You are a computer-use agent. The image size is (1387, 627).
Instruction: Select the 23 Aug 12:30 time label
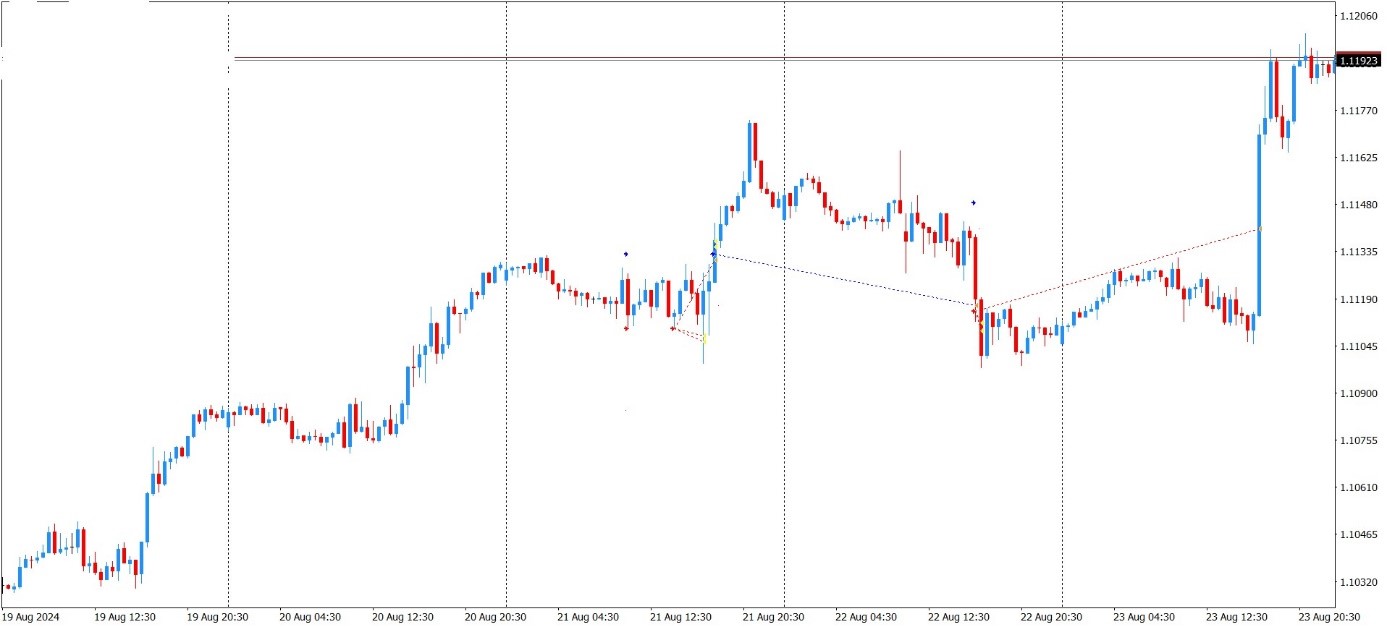pyautogui.click(x=1237, y=617)
